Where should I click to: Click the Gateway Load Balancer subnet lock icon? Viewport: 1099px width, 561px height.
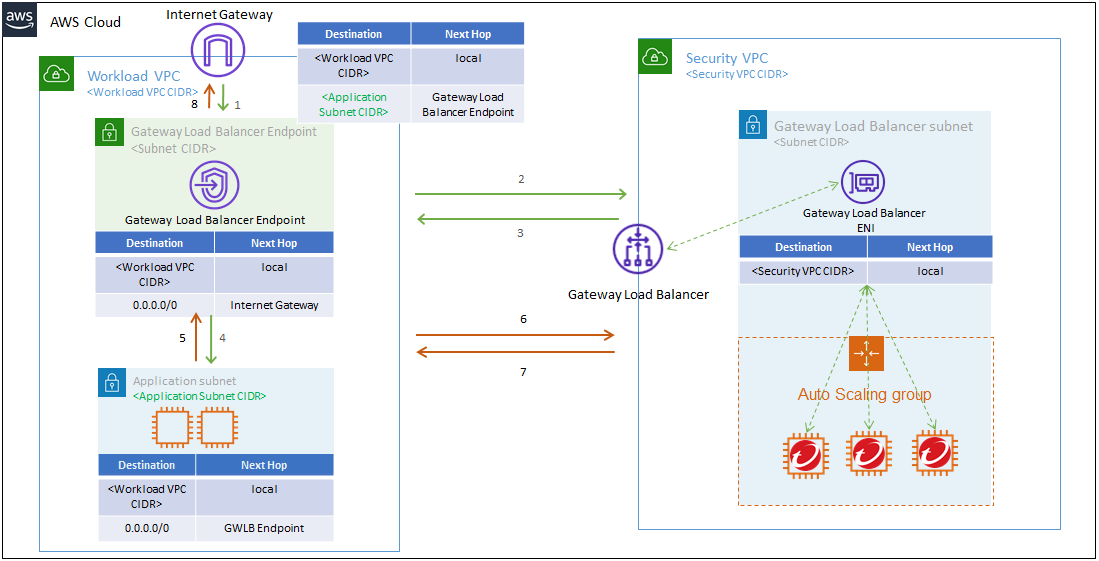(x=753, y=125)
